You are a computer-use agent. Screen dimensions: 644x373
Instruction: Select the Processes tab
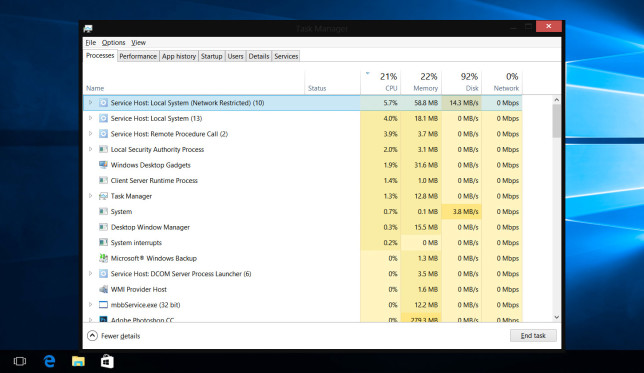[x=100, y=55]
